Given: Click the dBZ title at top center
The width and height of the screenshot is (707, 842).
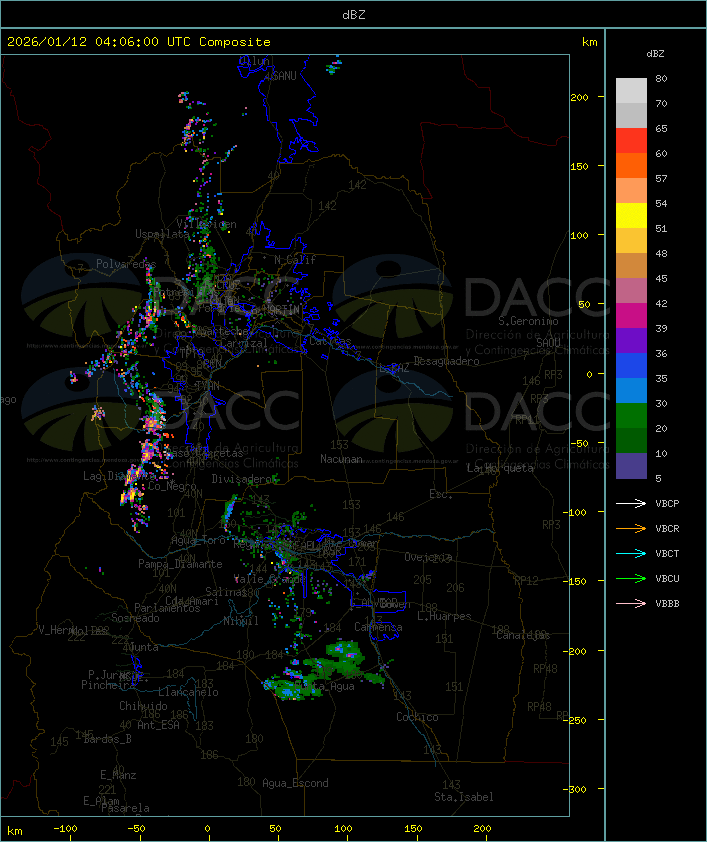Looking at the screenshot, I should point(353,14).
